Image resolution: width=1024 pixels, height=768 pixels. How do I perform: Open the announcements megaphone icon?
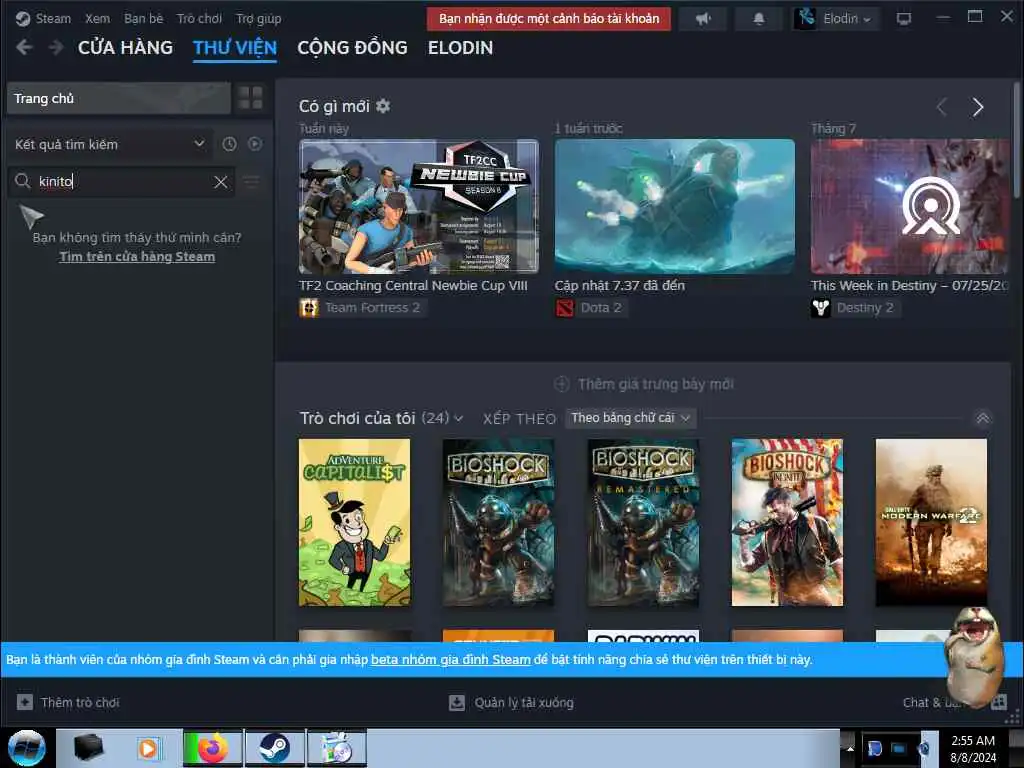pos(703,19)
